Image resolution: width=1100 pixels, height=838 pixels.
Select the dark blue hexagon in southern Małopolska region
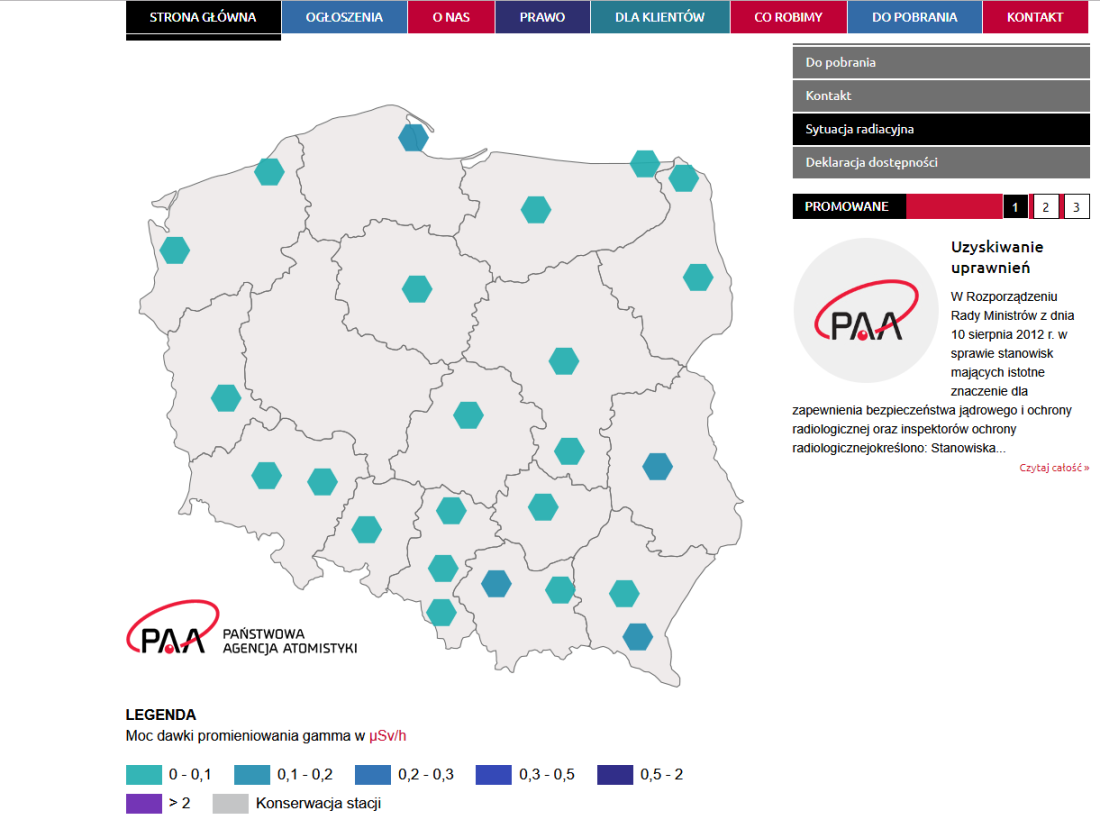point(496,583)
